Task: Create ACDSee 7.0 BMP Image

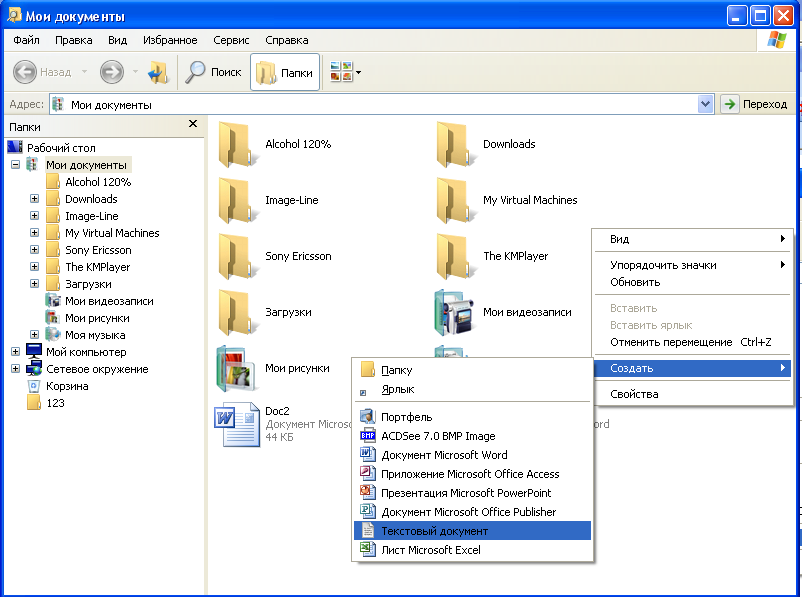Action: coord(472,436)
